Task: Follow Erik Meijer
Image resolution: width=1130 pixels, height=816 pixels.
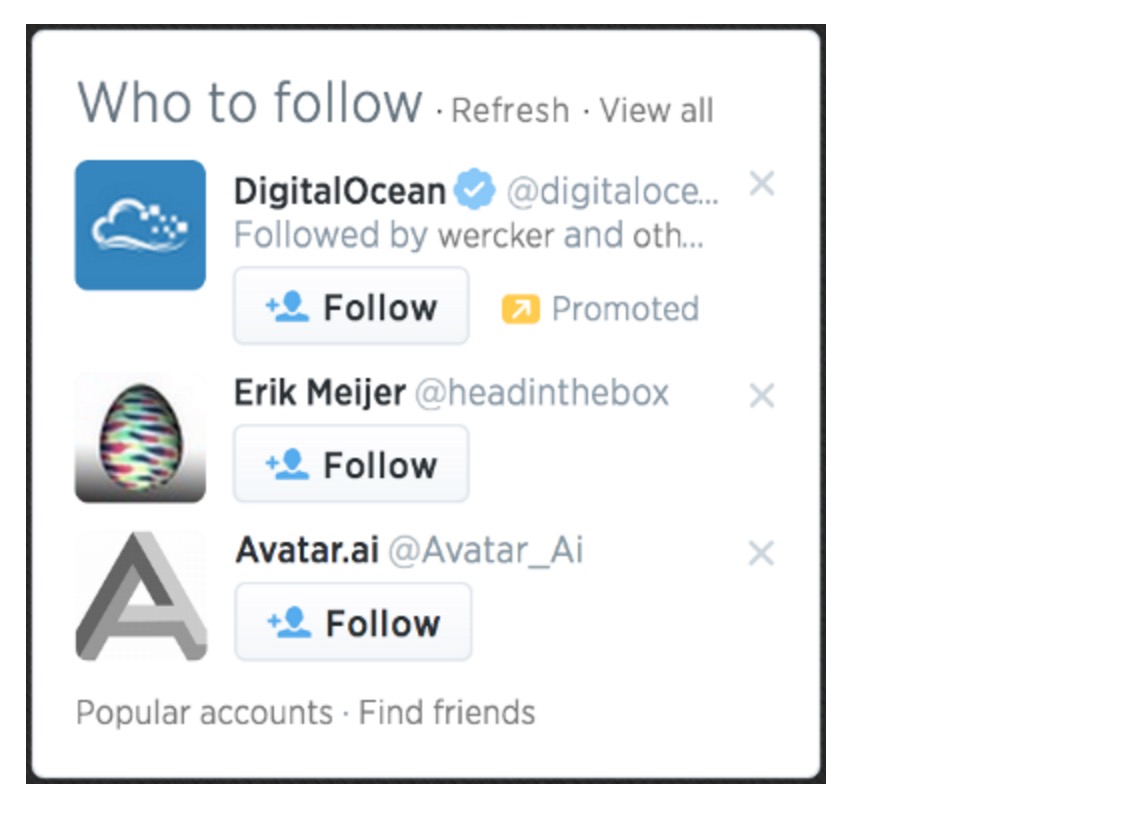Action: coord(351,464)
